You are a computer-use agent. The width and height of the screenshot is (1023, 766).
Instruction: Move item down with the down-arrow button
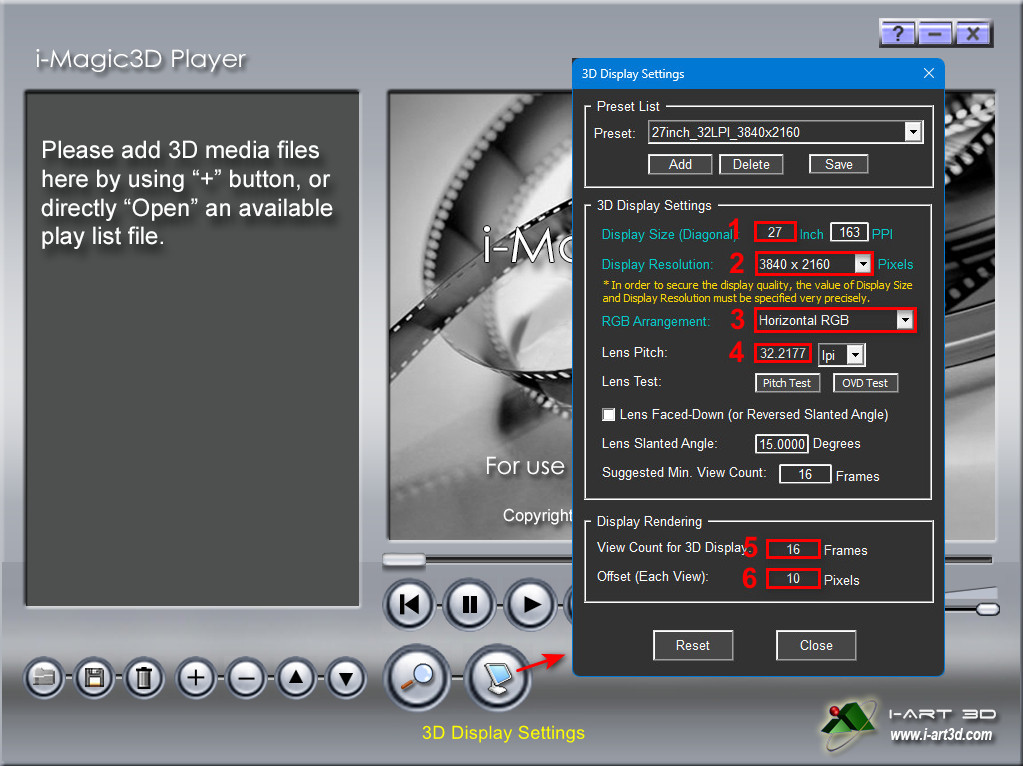pos(346,679)
